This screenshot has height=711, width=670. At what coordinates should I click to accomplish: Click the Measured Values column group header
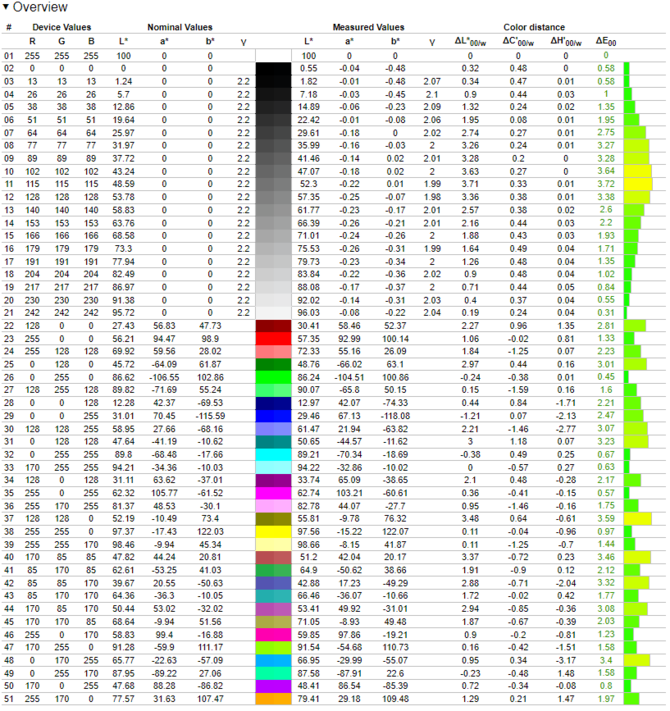(368, 27)
